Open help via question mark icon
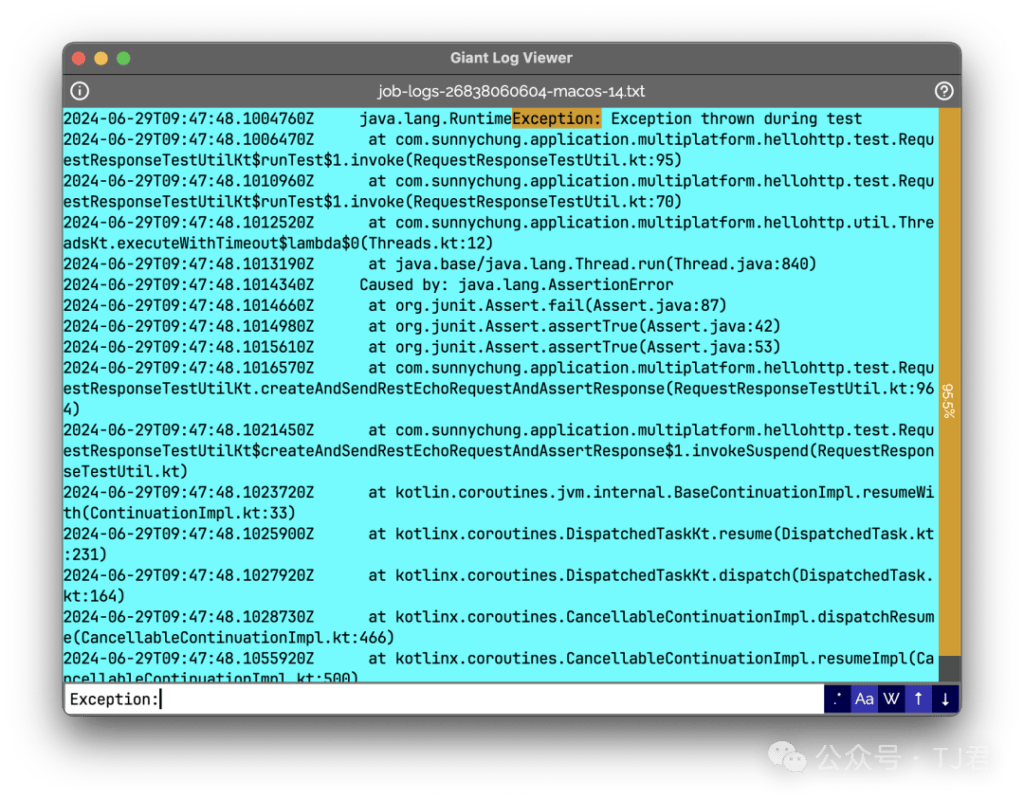Viewport: 1024px width, 799px height. pos(943,91)
